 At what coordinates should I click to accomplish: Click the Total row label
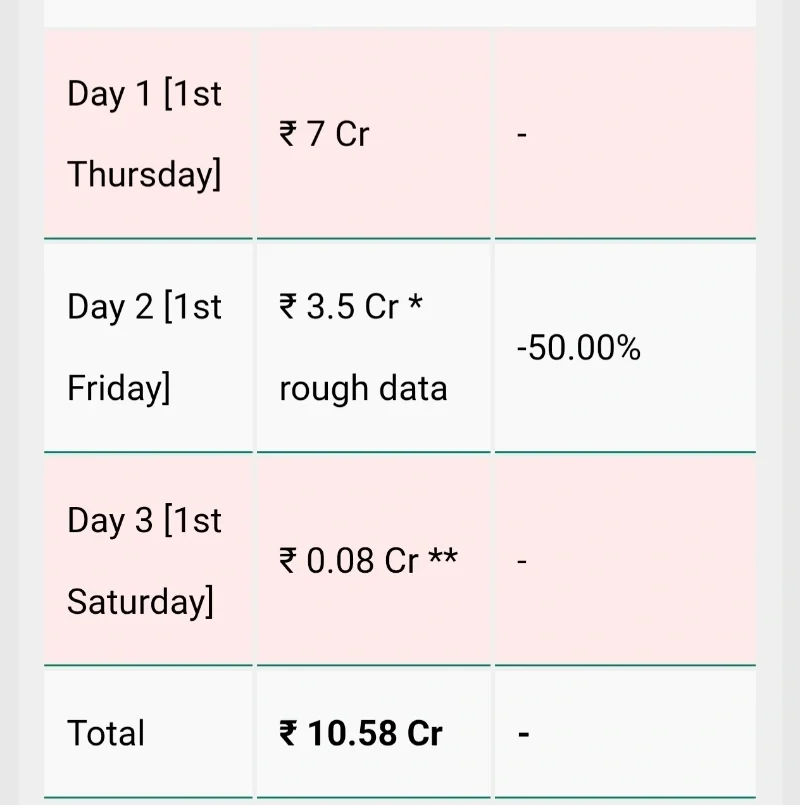coord(106,733)
